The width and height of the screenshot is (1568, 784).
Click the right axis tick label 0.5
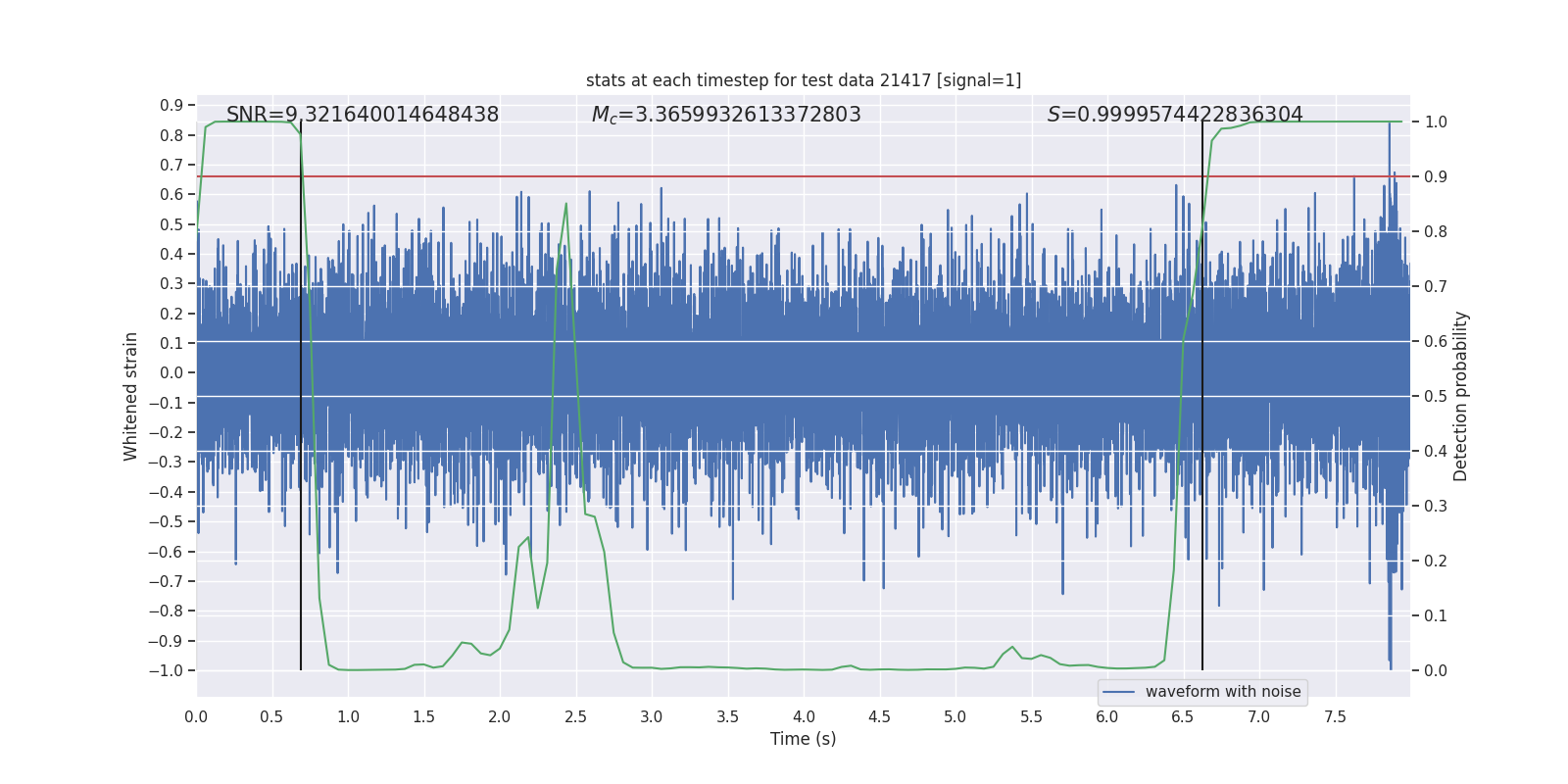tap(1435, 397)
